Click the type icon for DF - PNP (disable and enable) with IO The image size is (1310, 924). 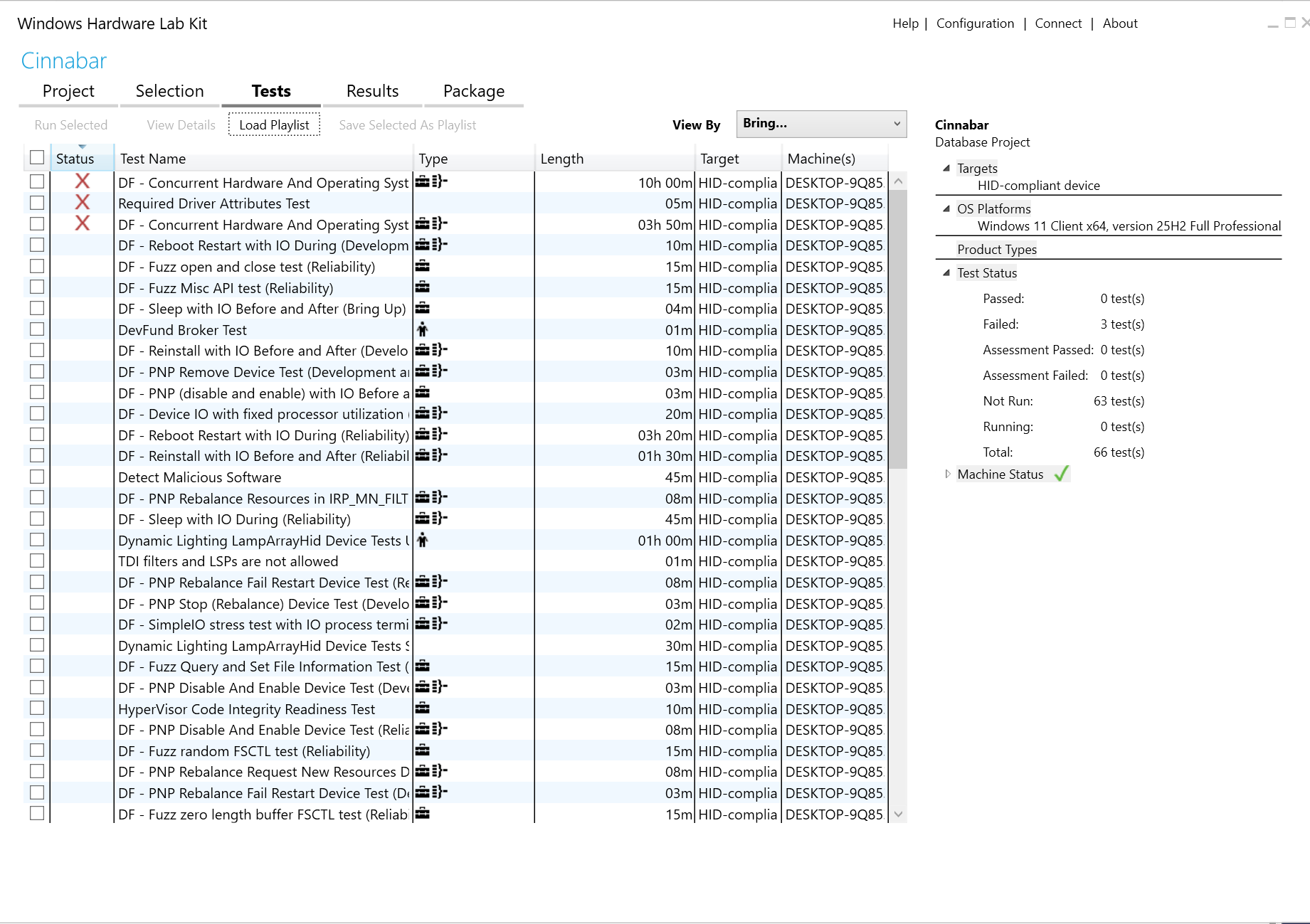click(423, 393)
